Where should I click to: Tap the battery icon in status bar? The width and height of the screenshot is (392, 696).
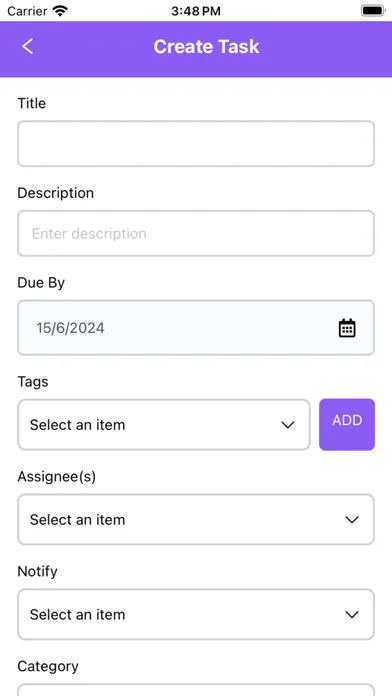[373, 10]
